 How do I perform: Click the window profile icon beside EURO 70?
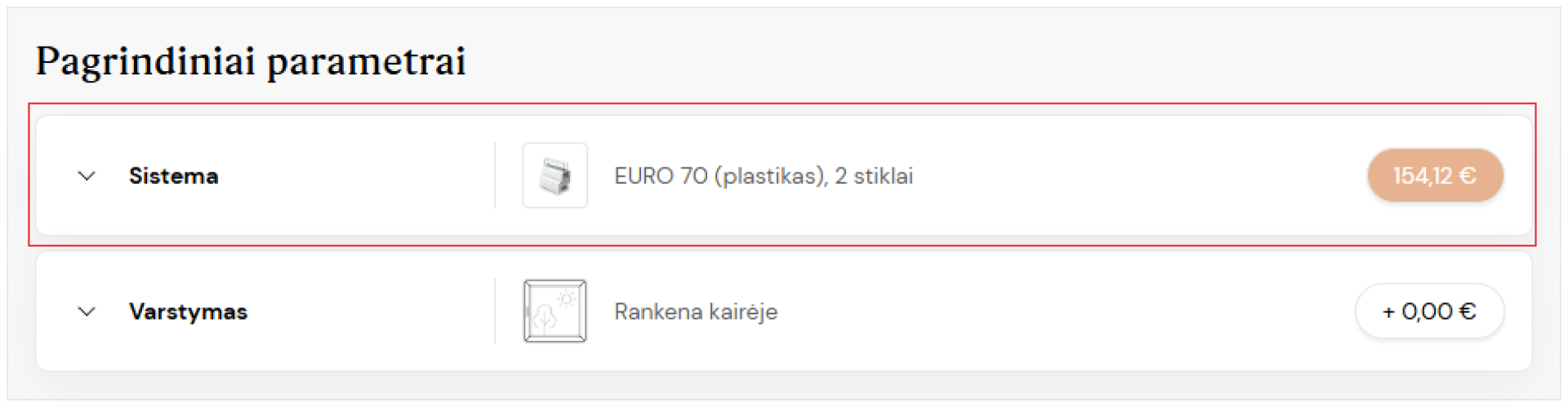[x=555, y=176]
